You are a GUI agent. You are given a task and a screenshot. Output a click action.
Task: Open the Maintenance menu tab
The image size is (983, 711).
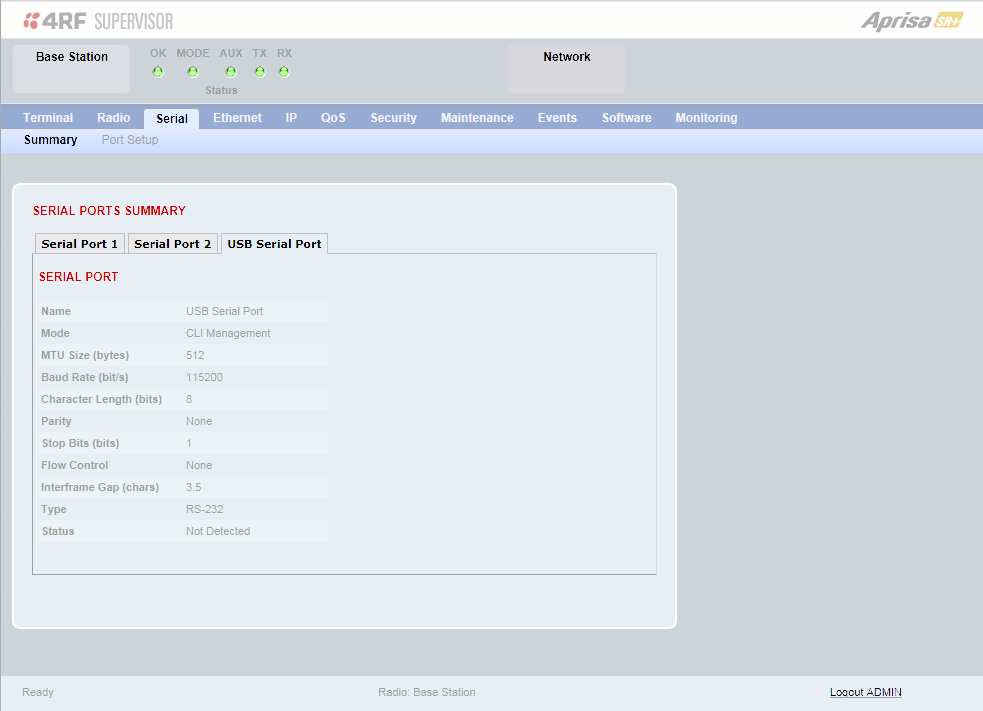point(477,118)
